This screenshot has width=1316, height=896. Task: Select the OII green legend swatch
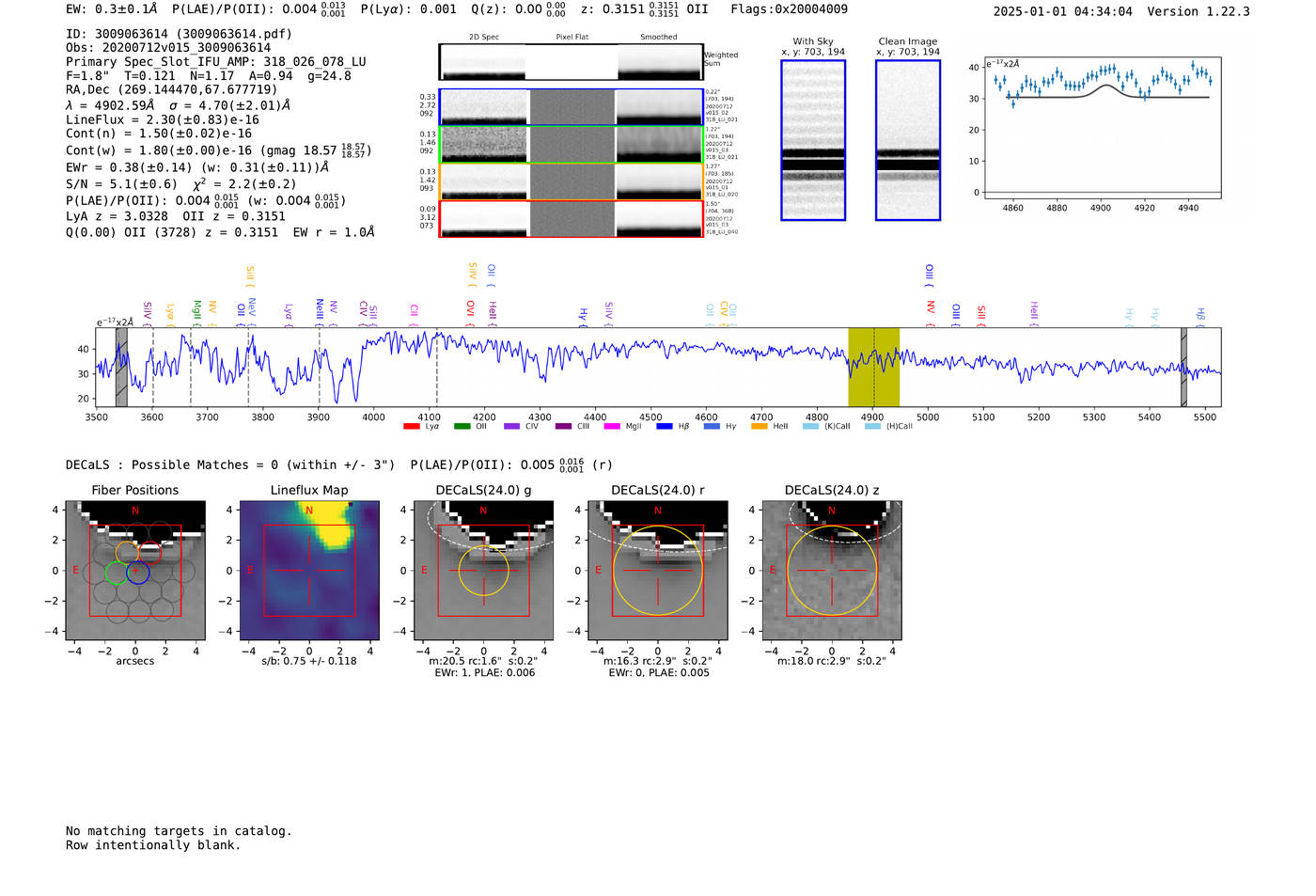click(462, 426)
